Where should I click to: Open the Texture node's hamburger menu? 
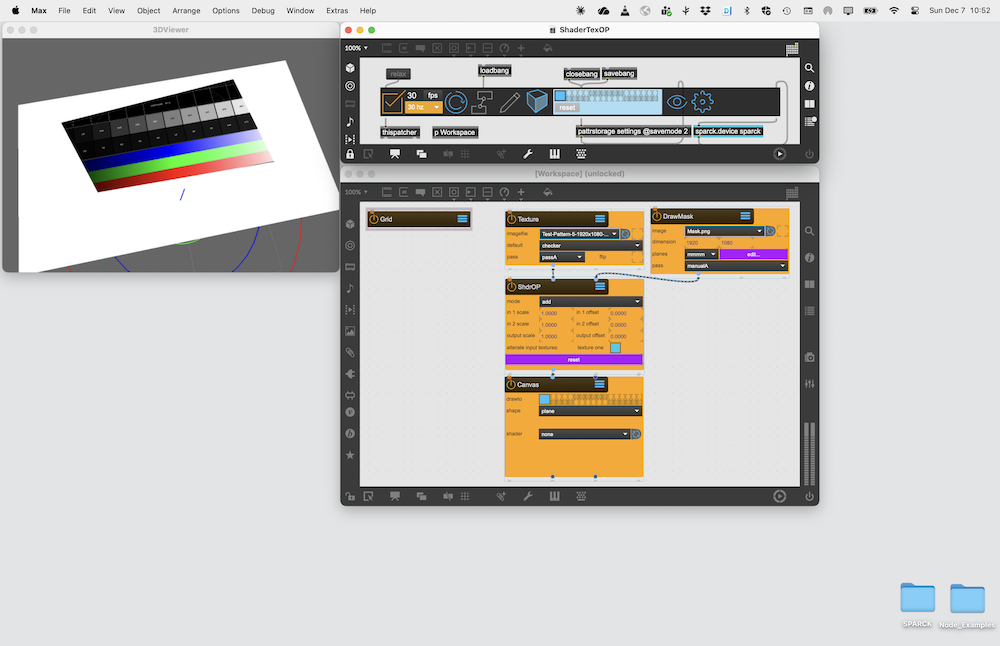pos(600,219)
